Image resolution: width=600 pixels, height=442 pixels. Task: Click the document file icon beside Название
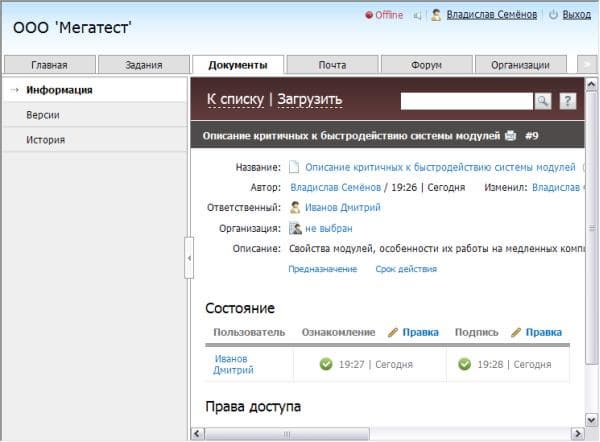pos(294,167)
